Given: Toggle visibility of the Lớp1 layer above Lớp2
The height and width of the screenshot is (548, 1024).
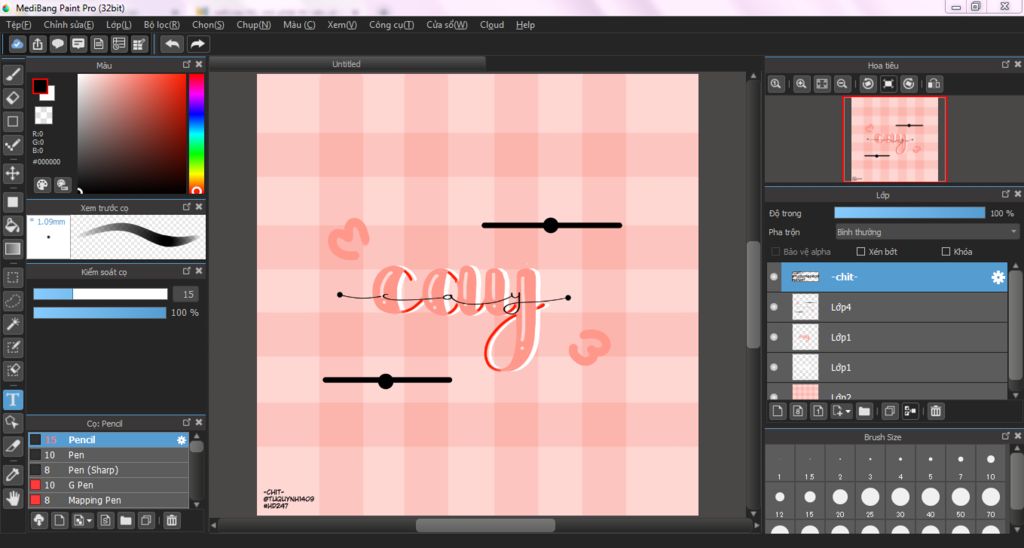Looking at the screenshot, I should (x=774, y=367).
